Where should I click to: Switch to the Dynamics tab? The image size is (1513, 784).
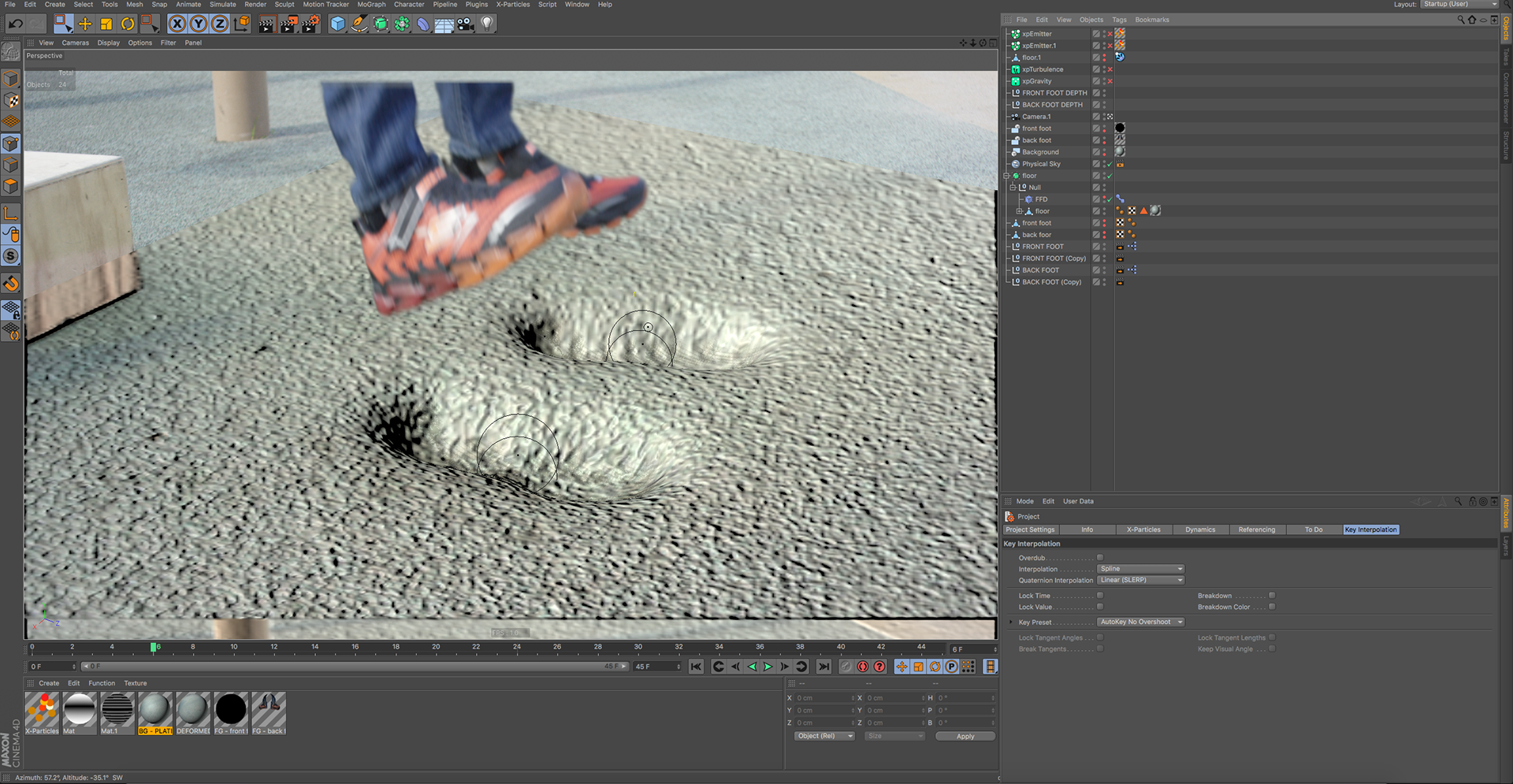click(x=1200, y=529)
